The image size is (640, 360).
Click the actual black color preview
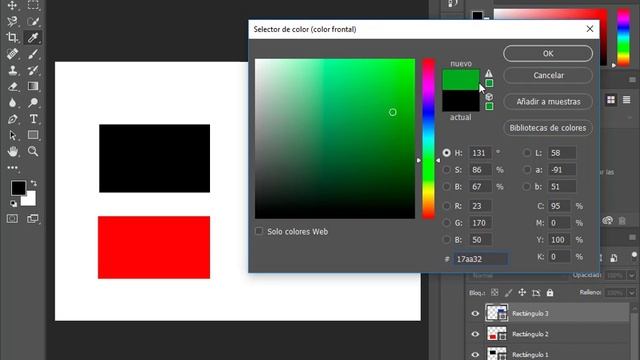coord(461,100)
